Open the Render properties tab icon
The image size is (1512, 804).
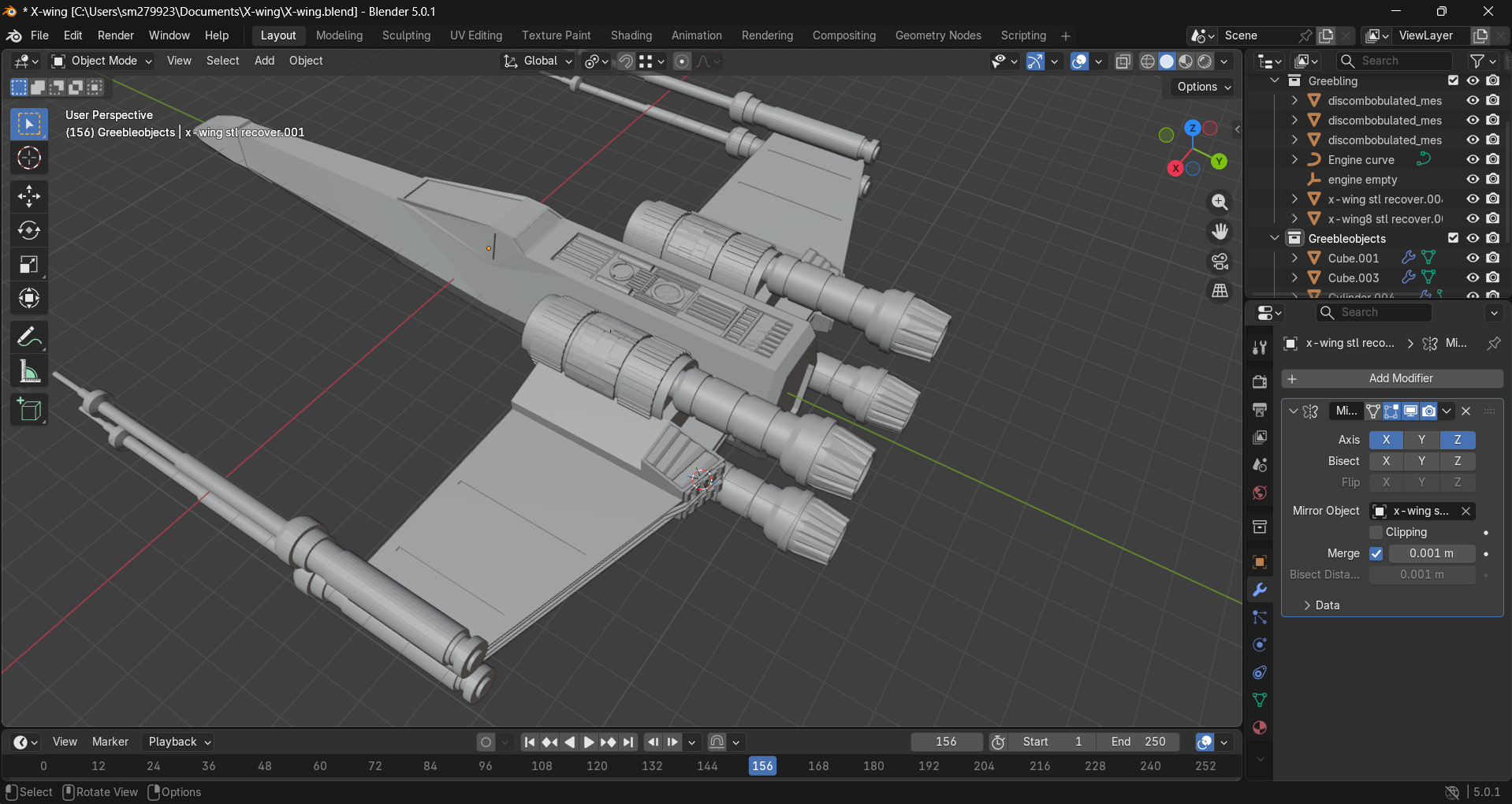pos(1260,382)
